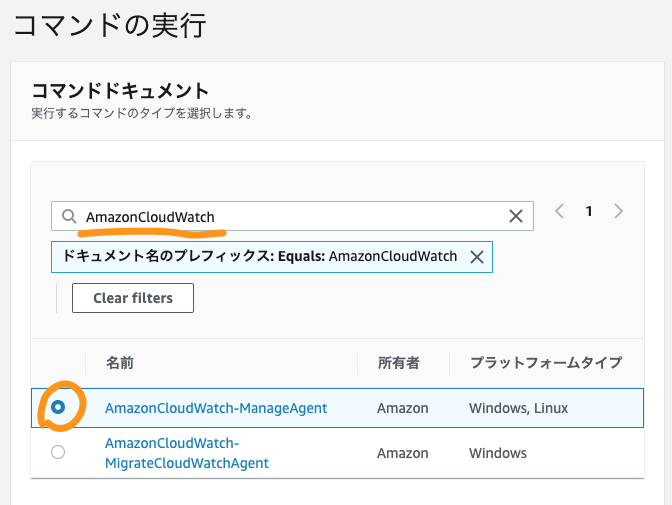
Task: Clear search text with the X icon
Action: [x=516, y=216]
